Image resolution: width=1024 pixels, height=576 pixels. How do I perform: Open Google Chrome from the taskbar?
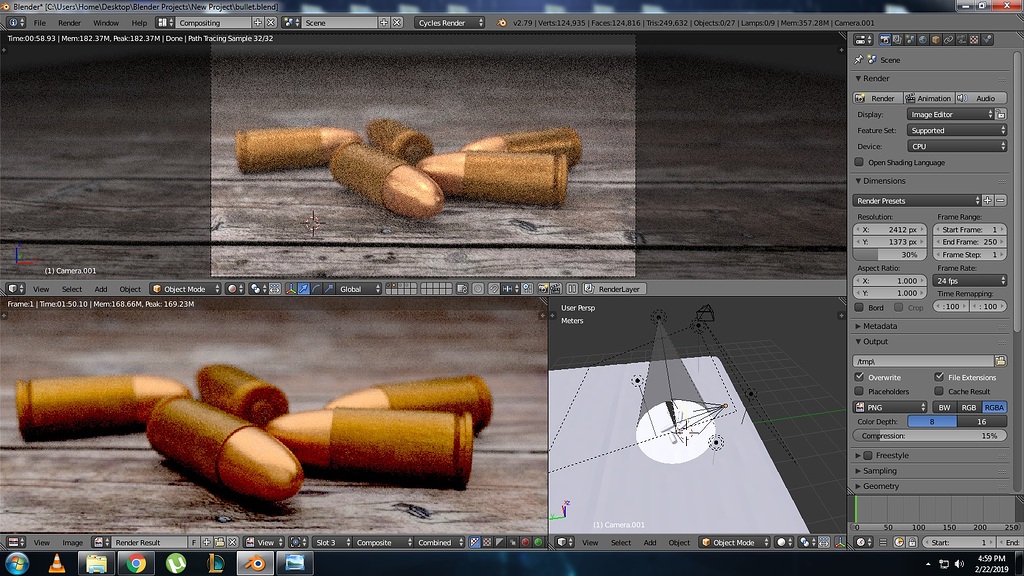(136, 563)
